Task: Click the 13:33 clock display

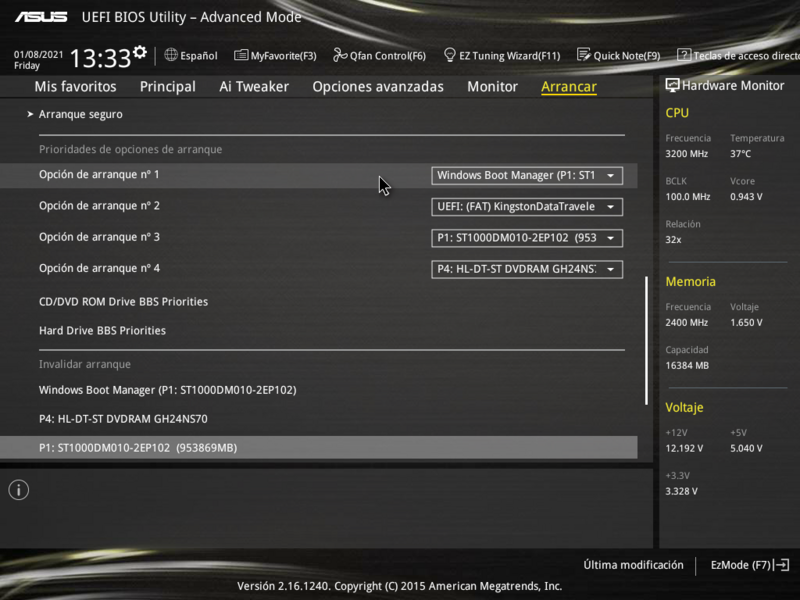Action: (101, 58)
